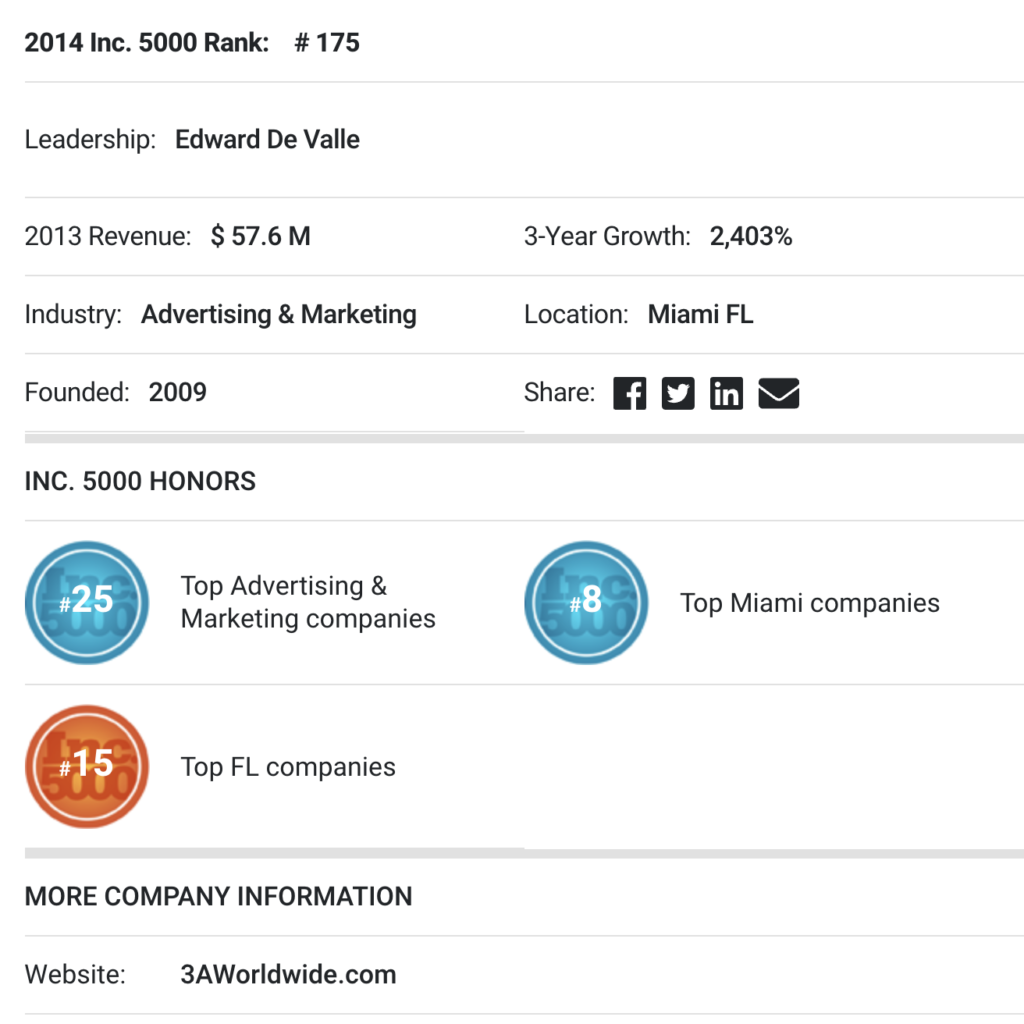Click the Miami FL location value
The image size is (1024, 1024).
click(x=700, y=314)
